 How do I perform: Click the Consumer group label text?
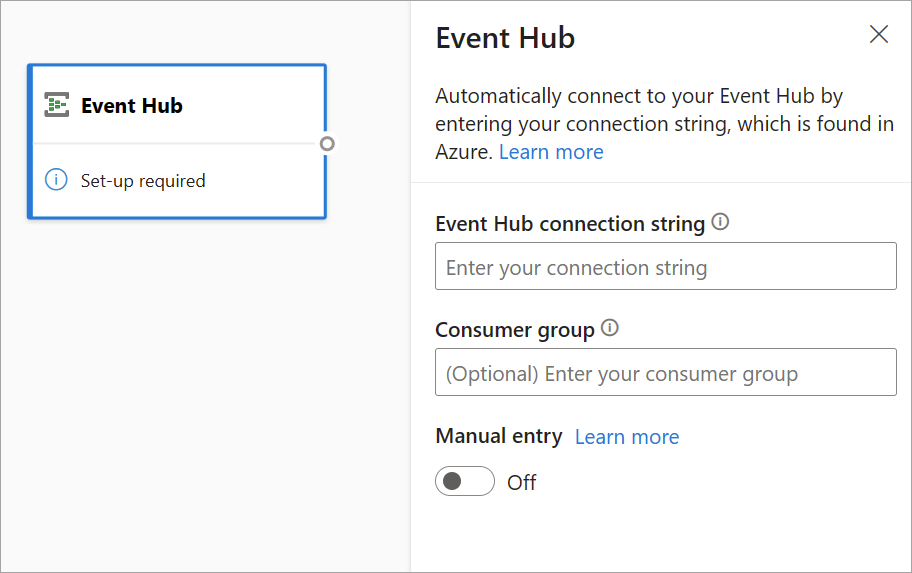coord(515,329)
